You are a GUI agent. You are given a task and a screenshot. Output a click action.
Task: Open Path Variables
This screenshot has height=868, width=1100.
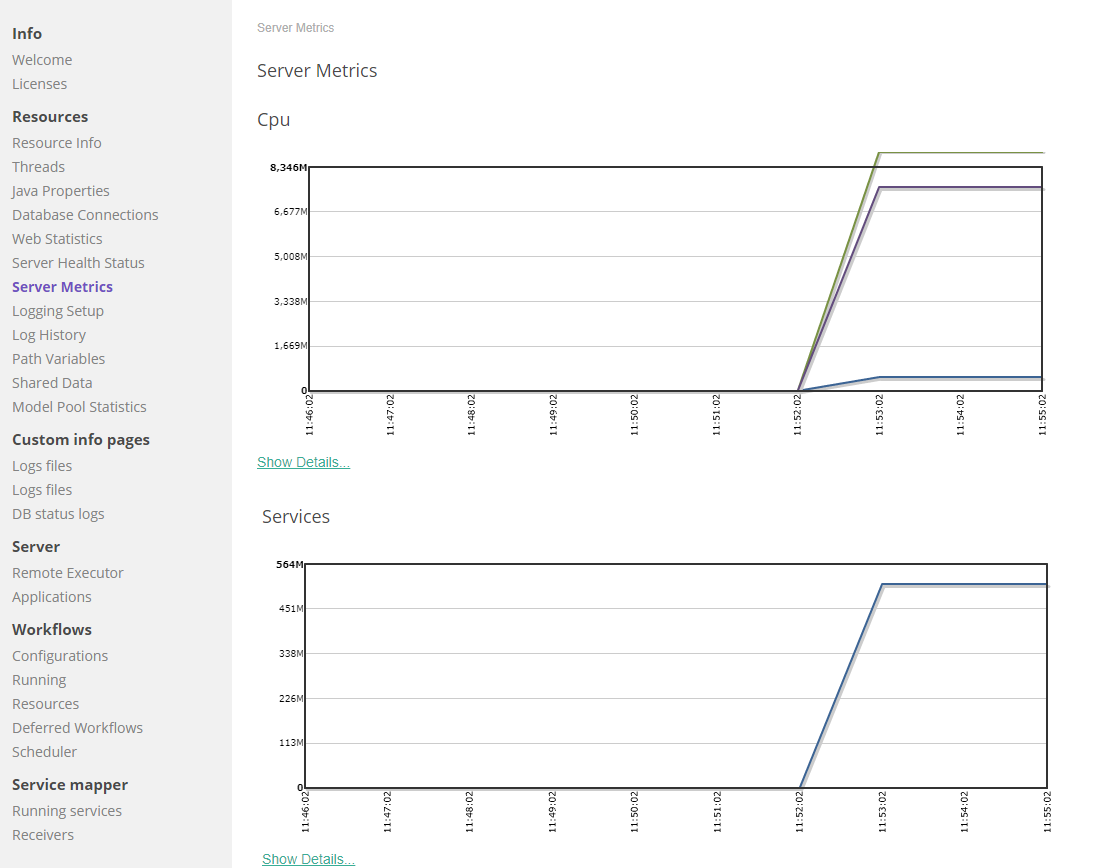[x=58, y=358]
